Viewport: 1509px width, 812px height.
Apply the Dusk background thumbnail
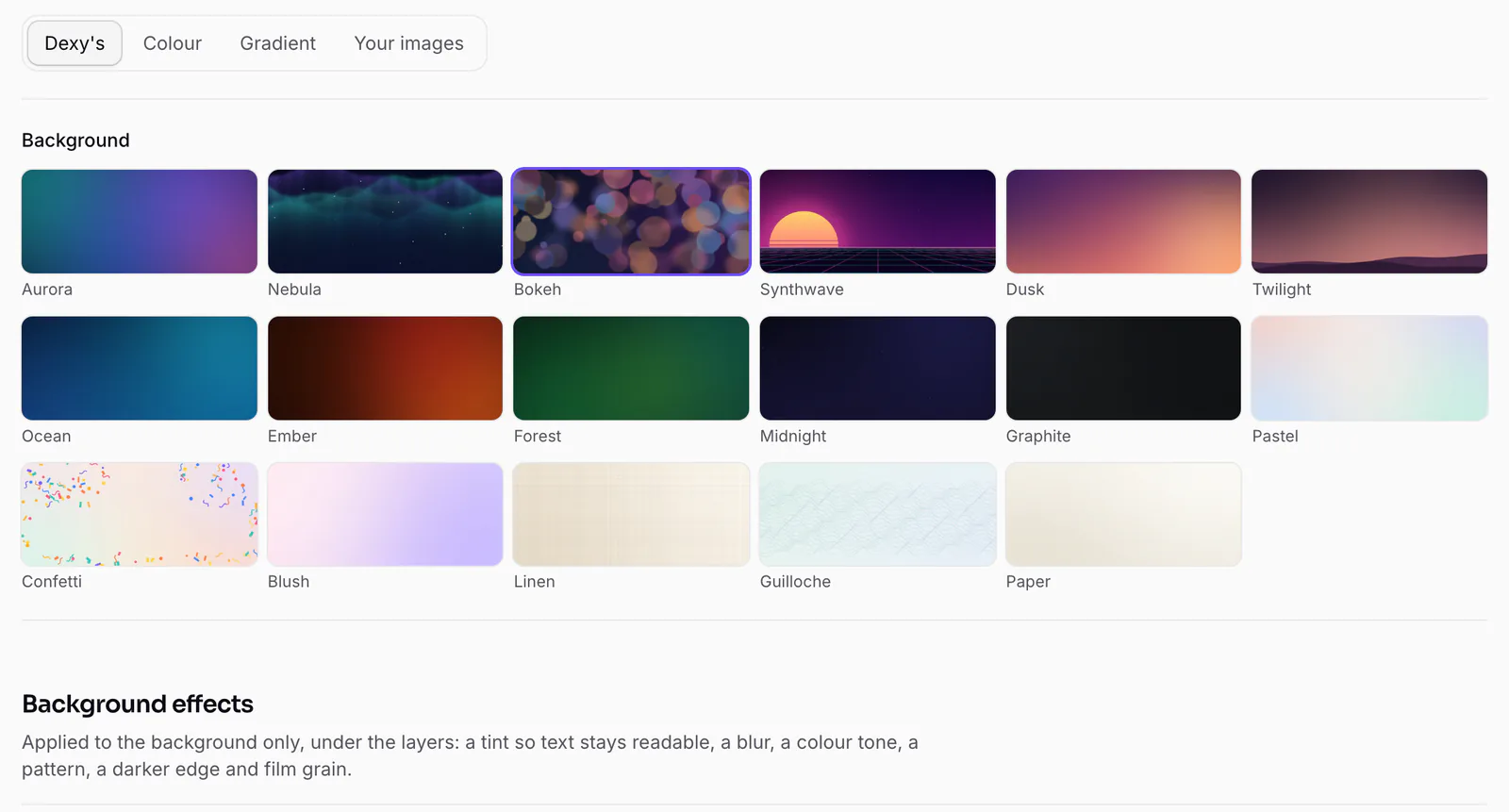(x=1123, y=222)
